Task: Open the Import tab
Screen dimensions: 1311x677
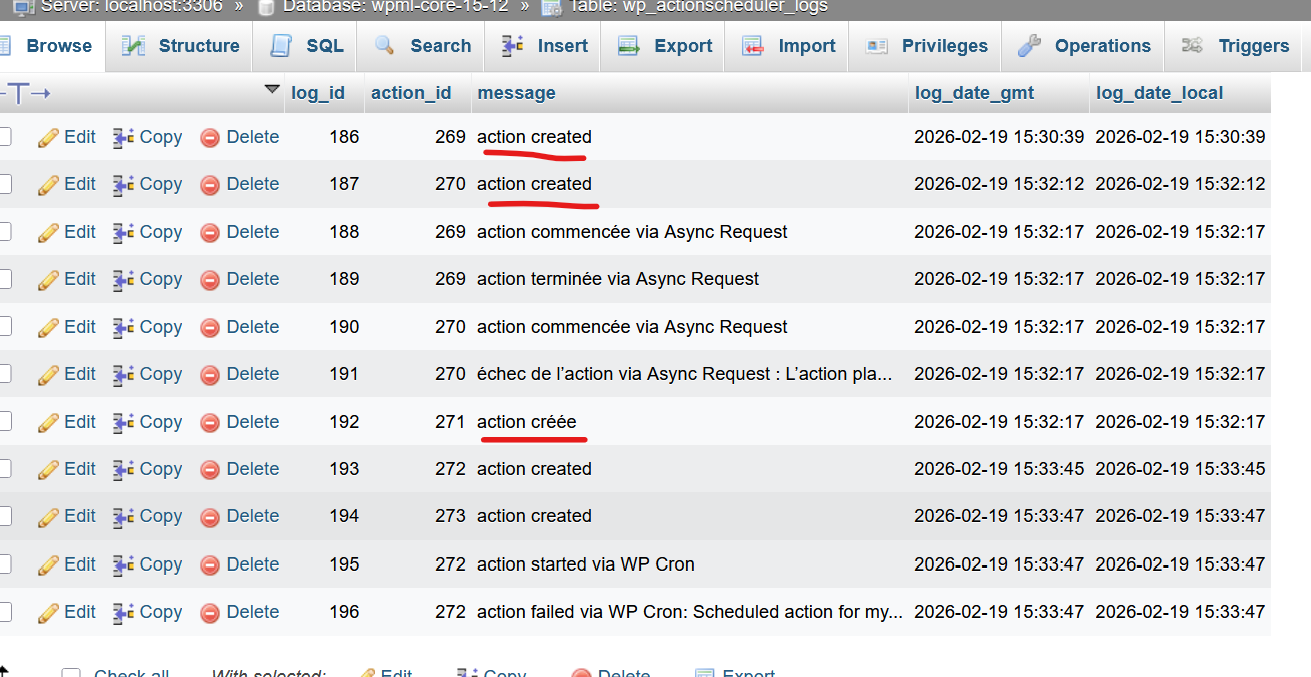Action: 788,46
